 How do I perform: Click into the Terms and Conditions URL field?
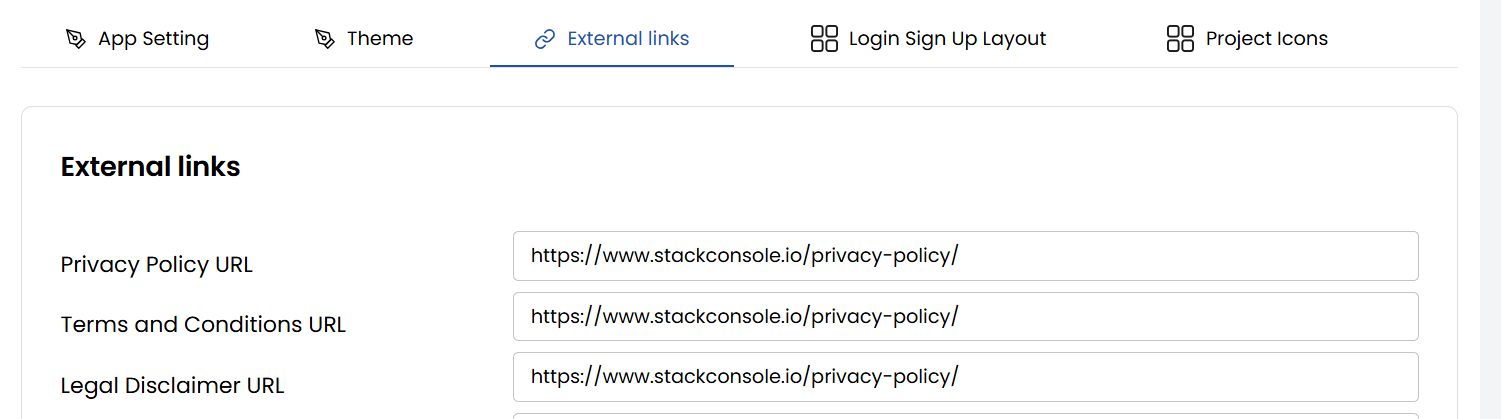pos(965,316)
